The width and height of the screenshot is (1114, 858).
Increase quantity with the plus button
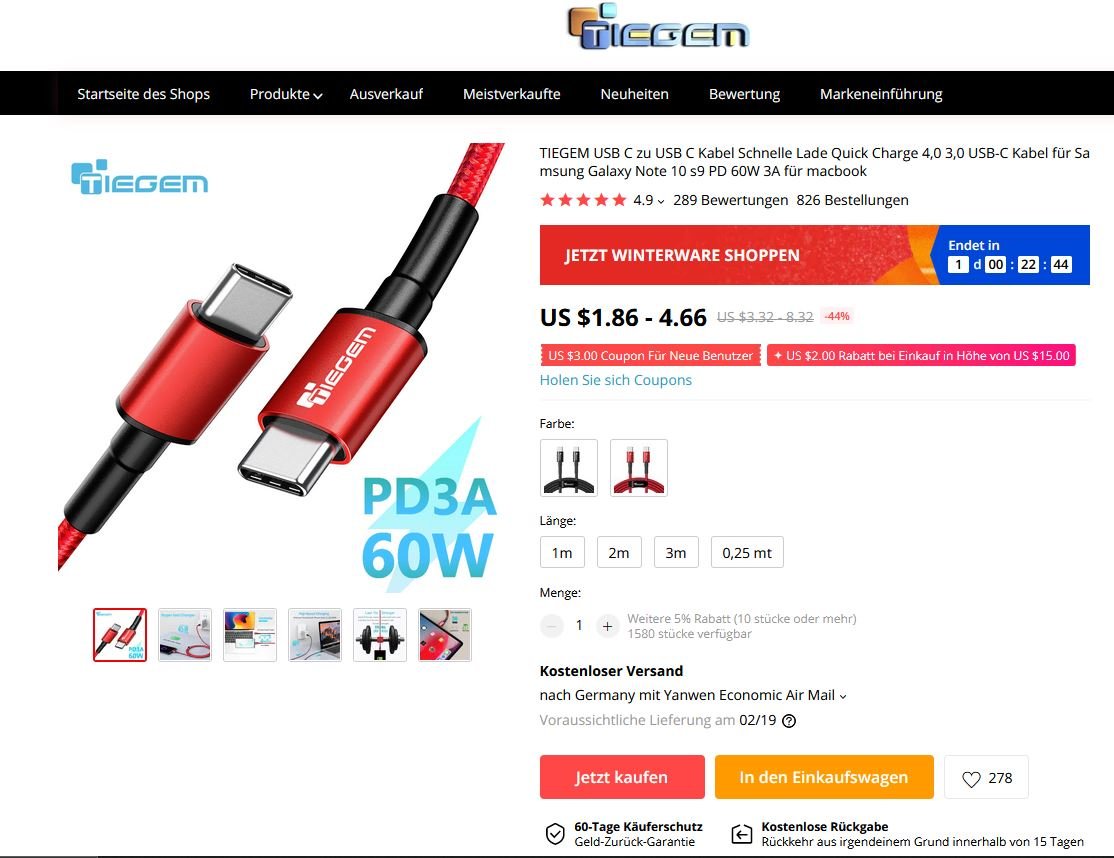pos(607,626)
